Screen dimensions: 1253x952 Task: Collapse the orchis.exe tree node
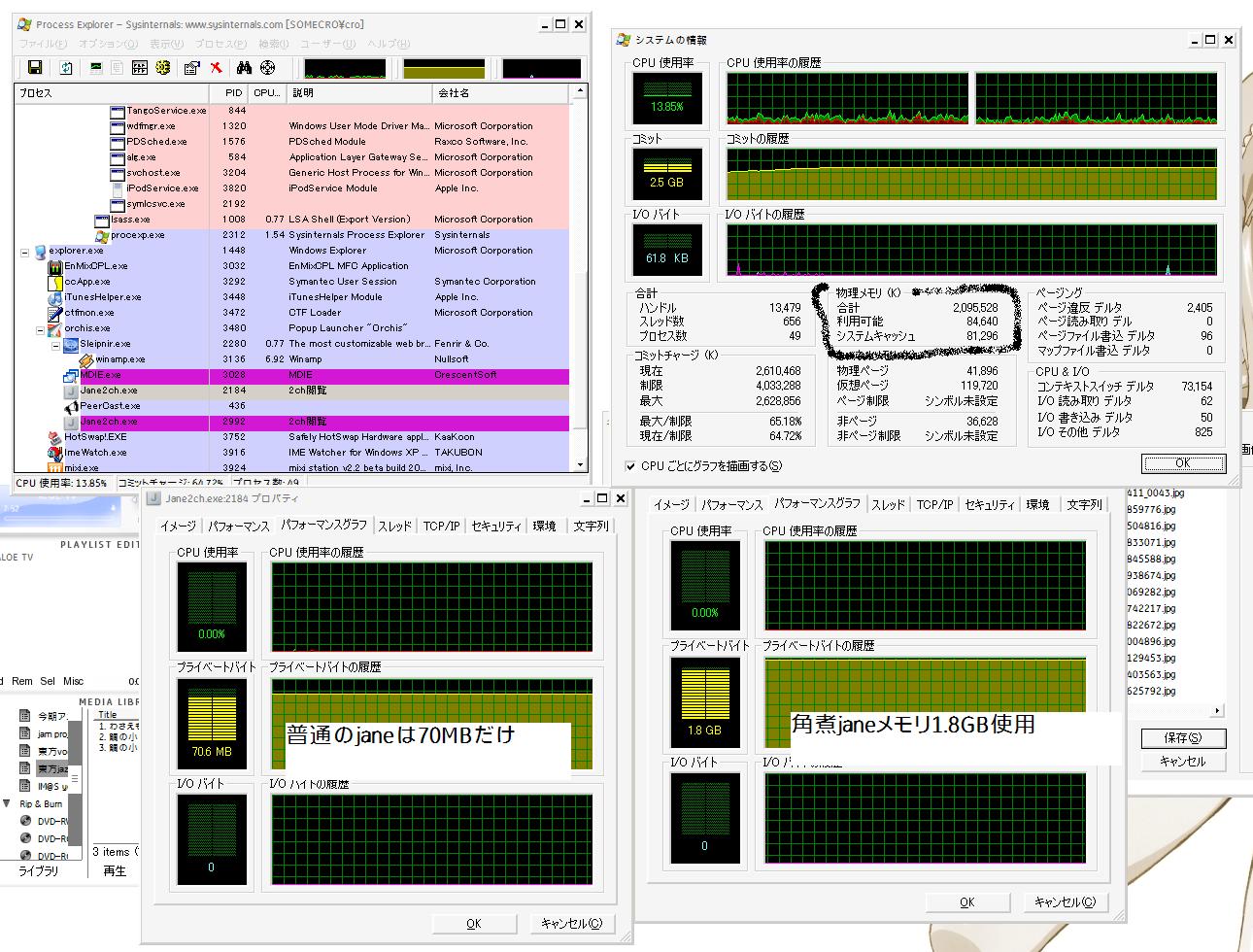coord(41,328)
